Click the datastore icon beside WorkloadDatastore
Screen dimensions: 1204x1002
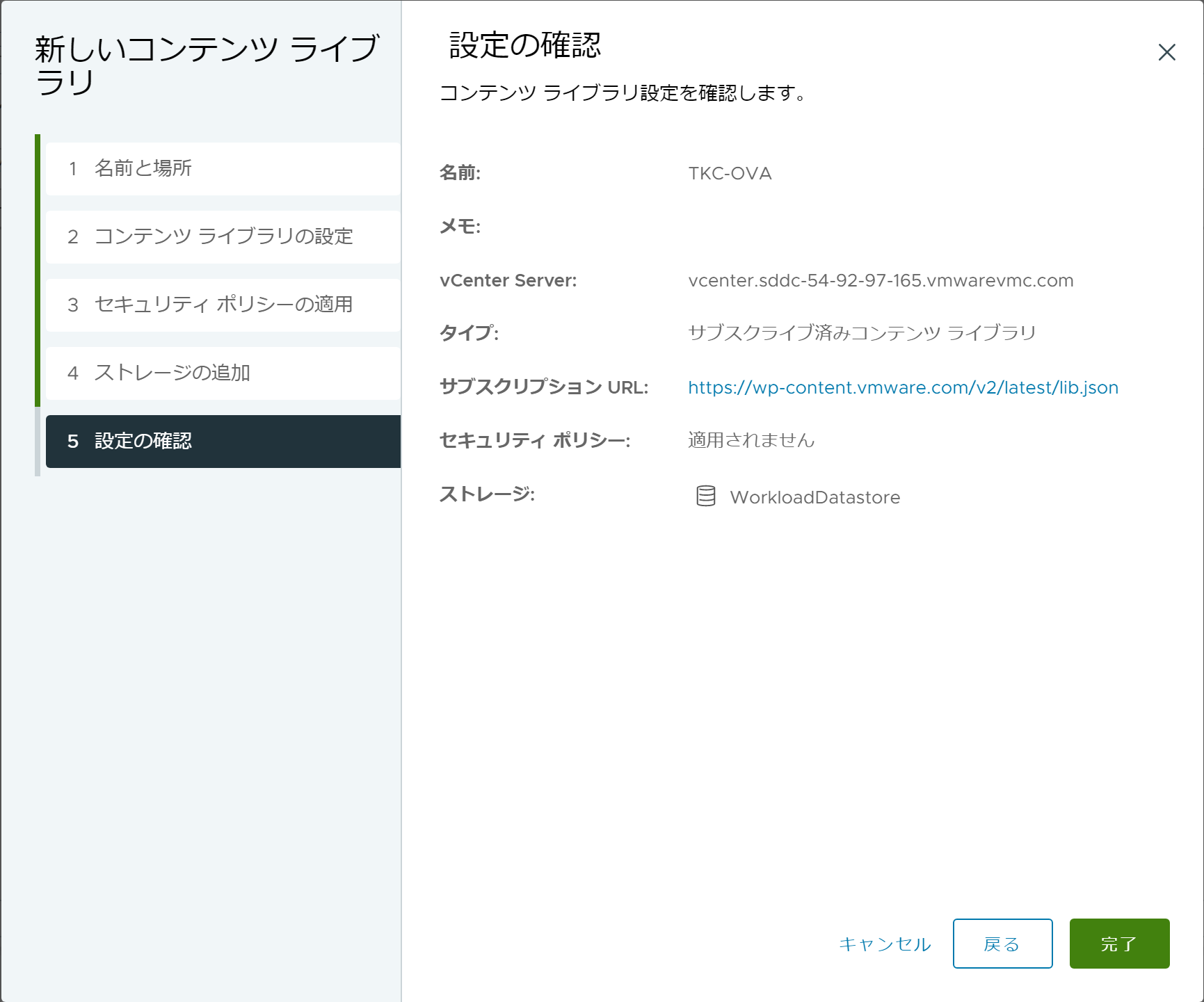[x=705, y=496]
